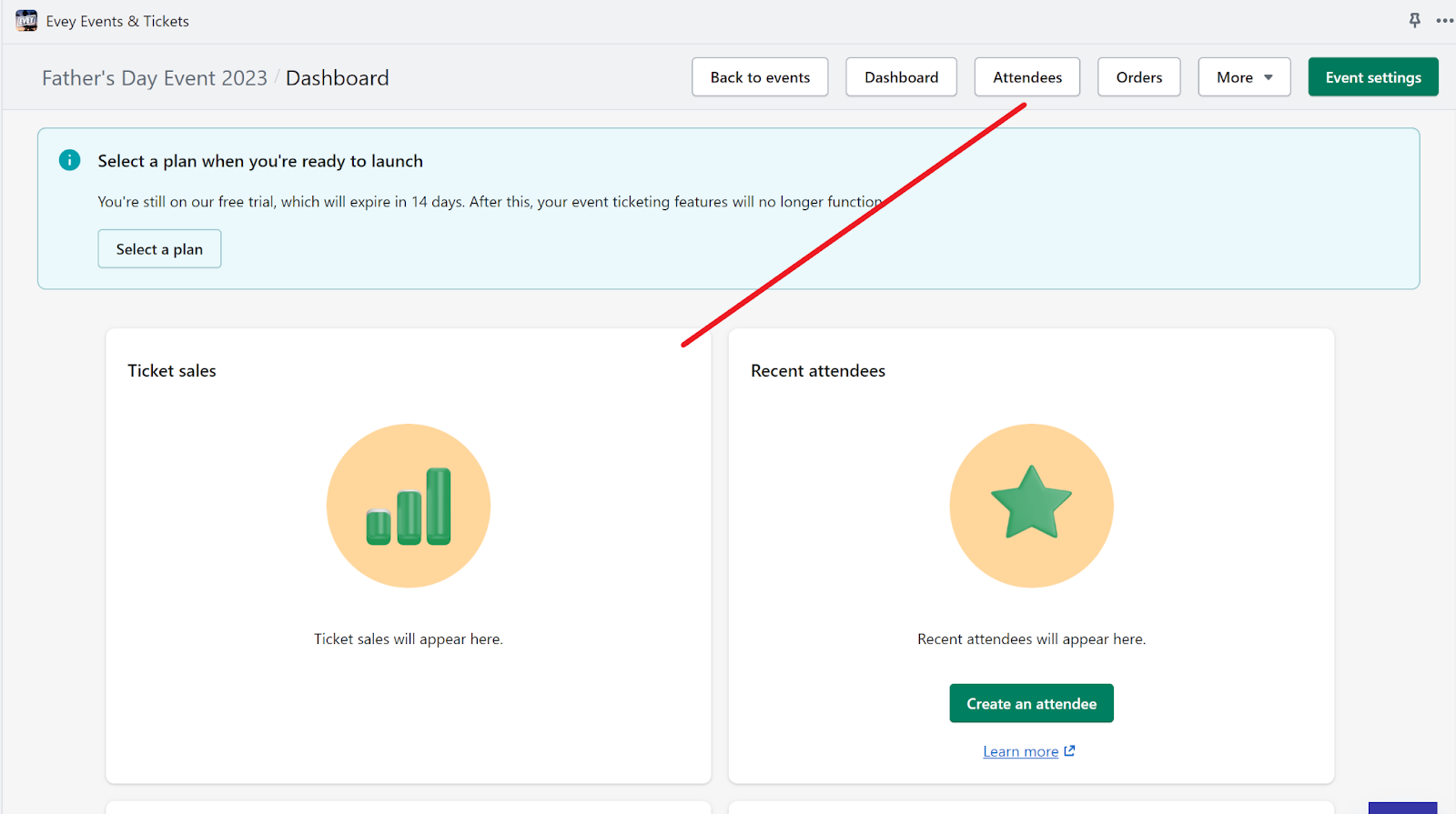Click the Ticket sales bar chart illustration
1456x814 pixels.
409,506
